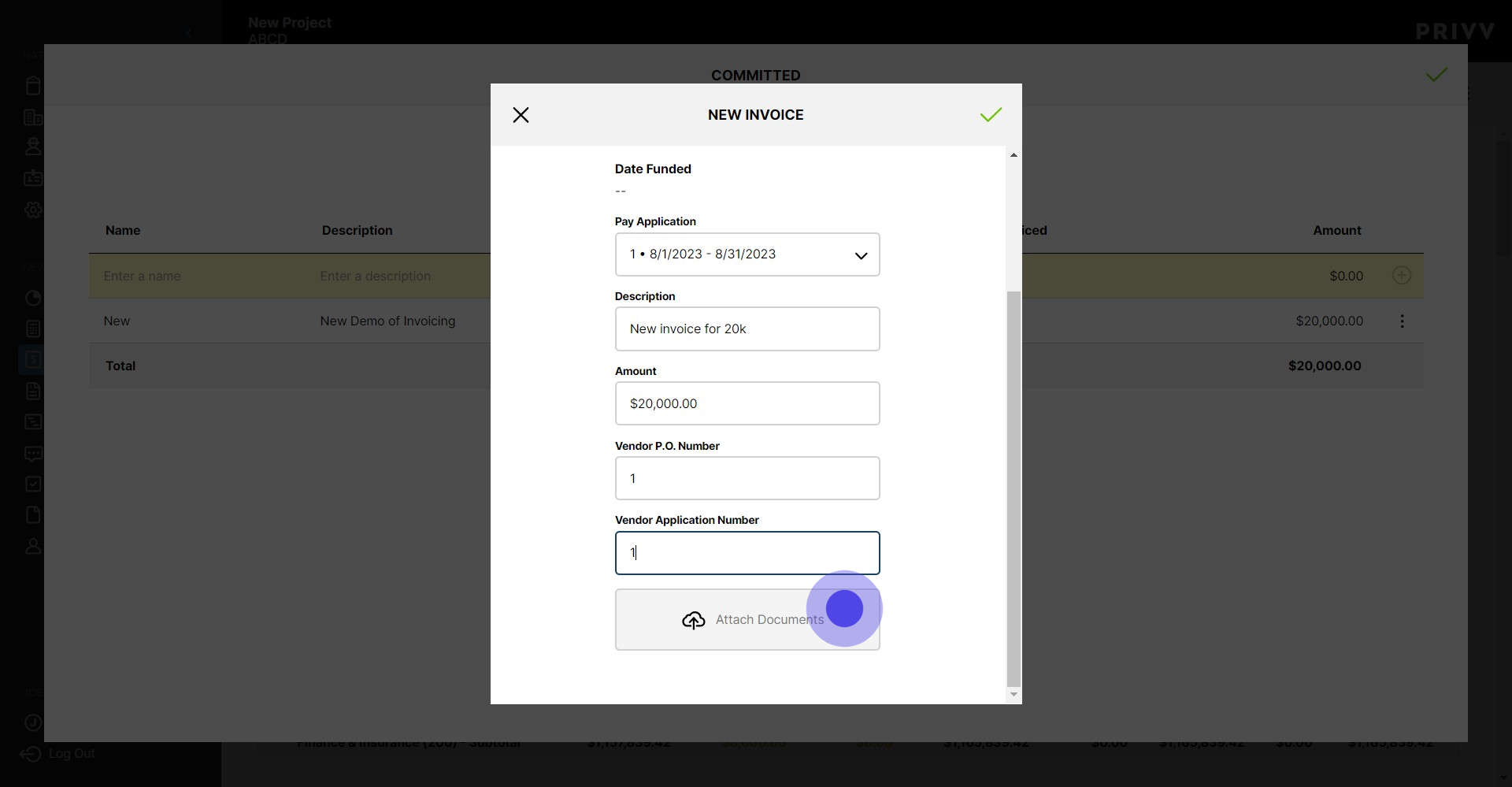
Task: Open the ID card icon in the sidebar
Action: click(x=33, y=179)
